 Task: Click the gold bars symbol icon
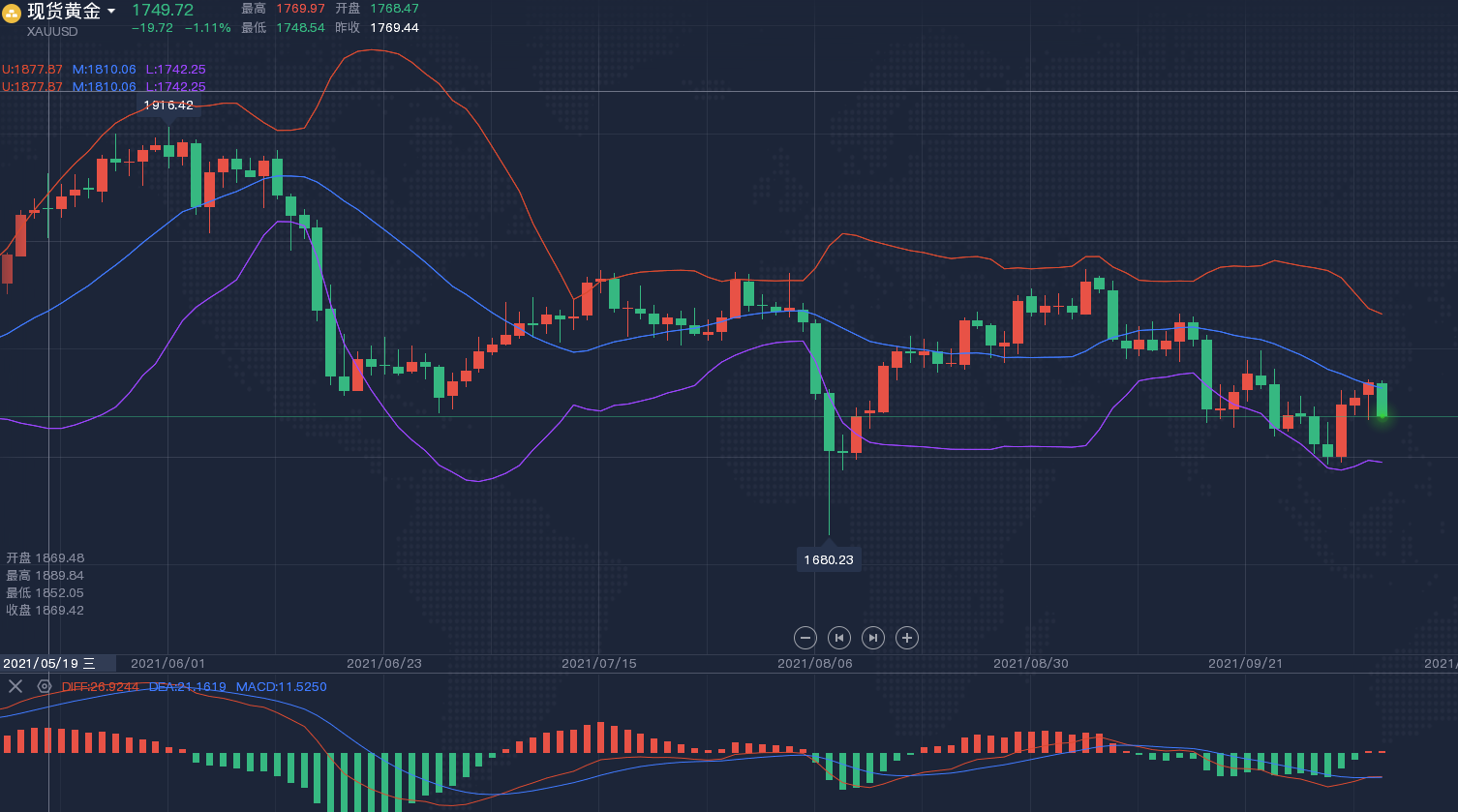12,13
